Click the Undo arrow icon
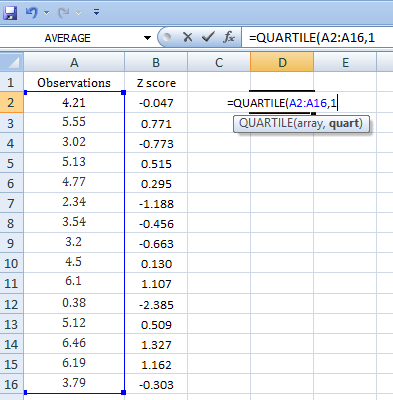Screen dimensions: 393x400 click(32, 13)
